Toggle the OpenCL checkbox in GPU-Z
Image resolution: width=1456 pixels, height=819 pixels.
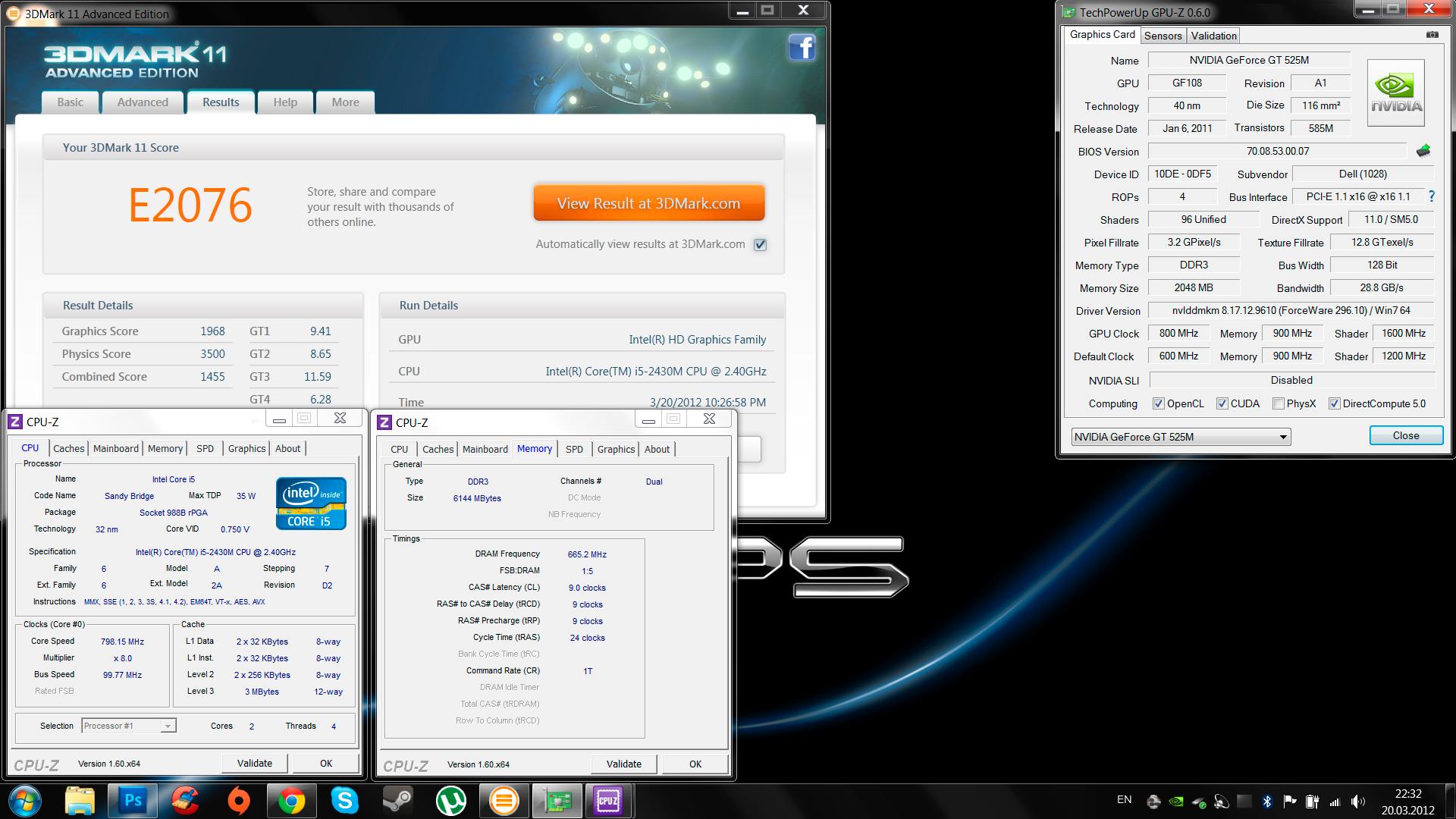[1158, 403]
